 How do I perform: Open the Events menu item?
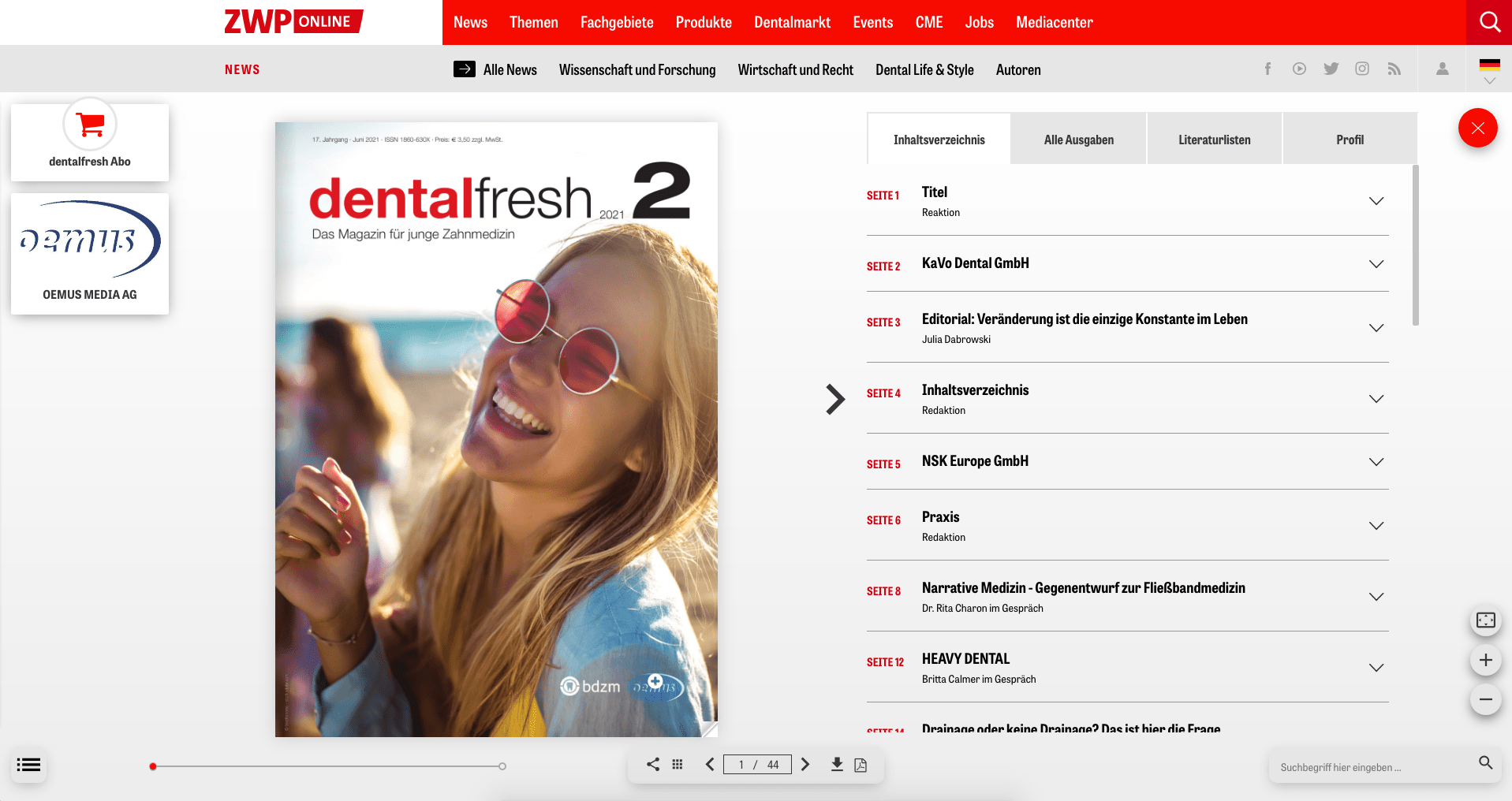[873, 22]
